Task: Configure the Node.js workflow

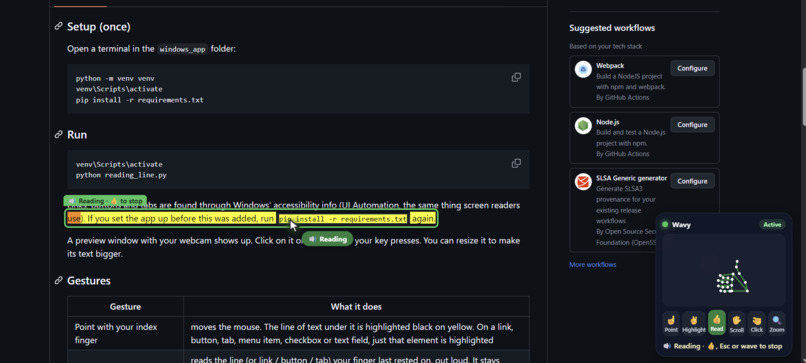Action: point(692,124)
